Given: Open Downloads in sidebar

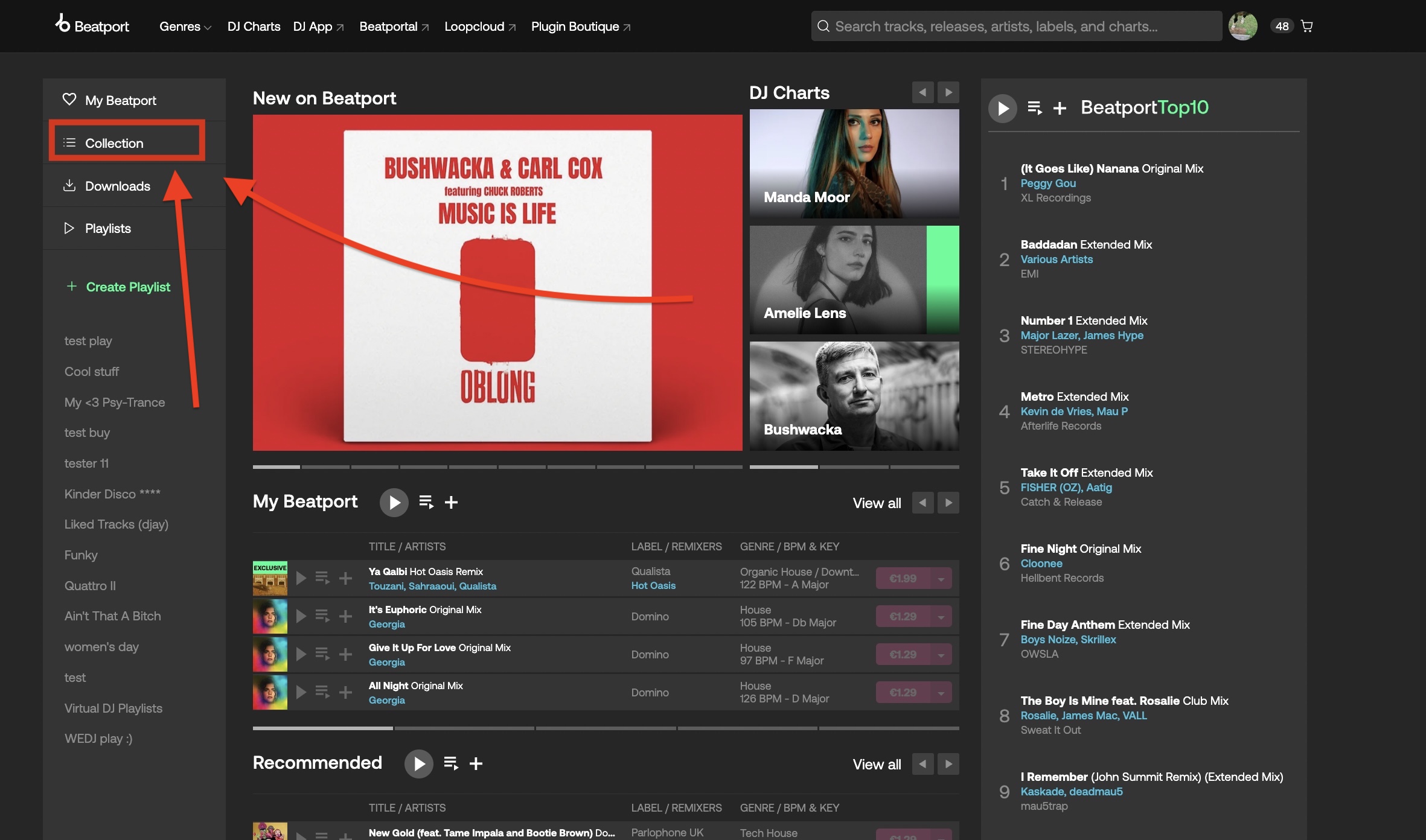Looking at the screenshot, I should click(134, 186).
